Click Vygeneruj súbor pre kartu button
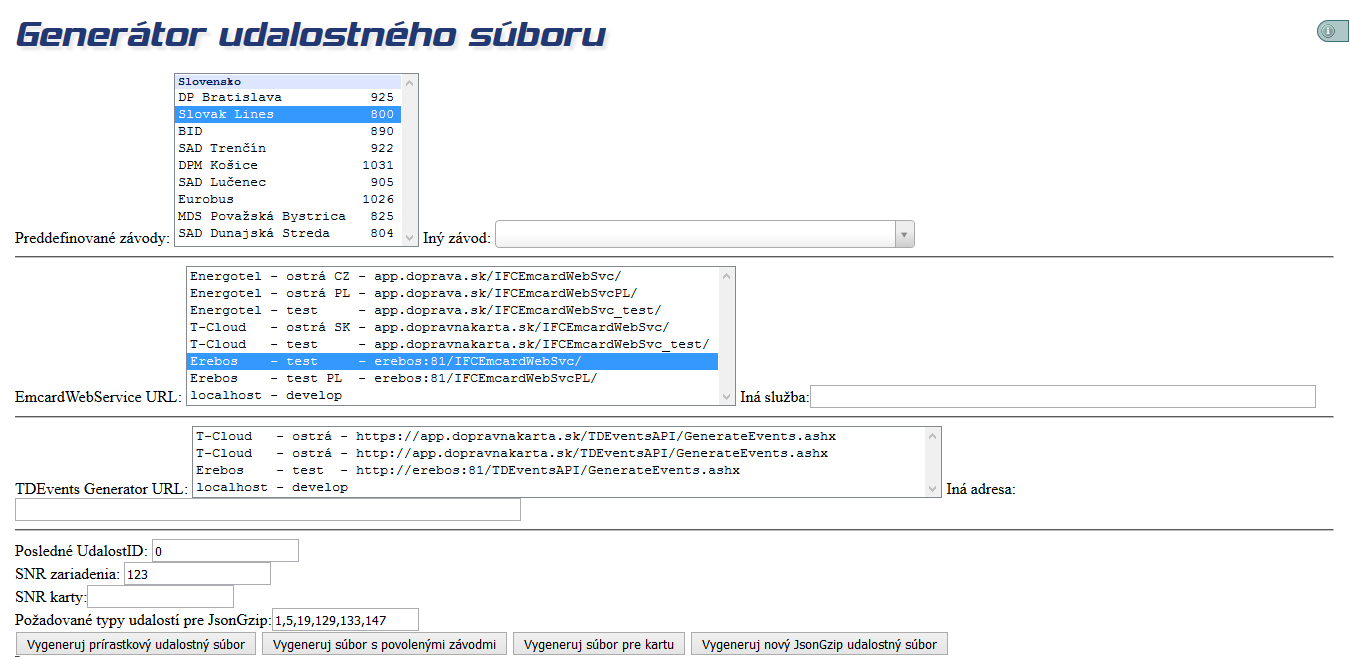 pos(599,644)
